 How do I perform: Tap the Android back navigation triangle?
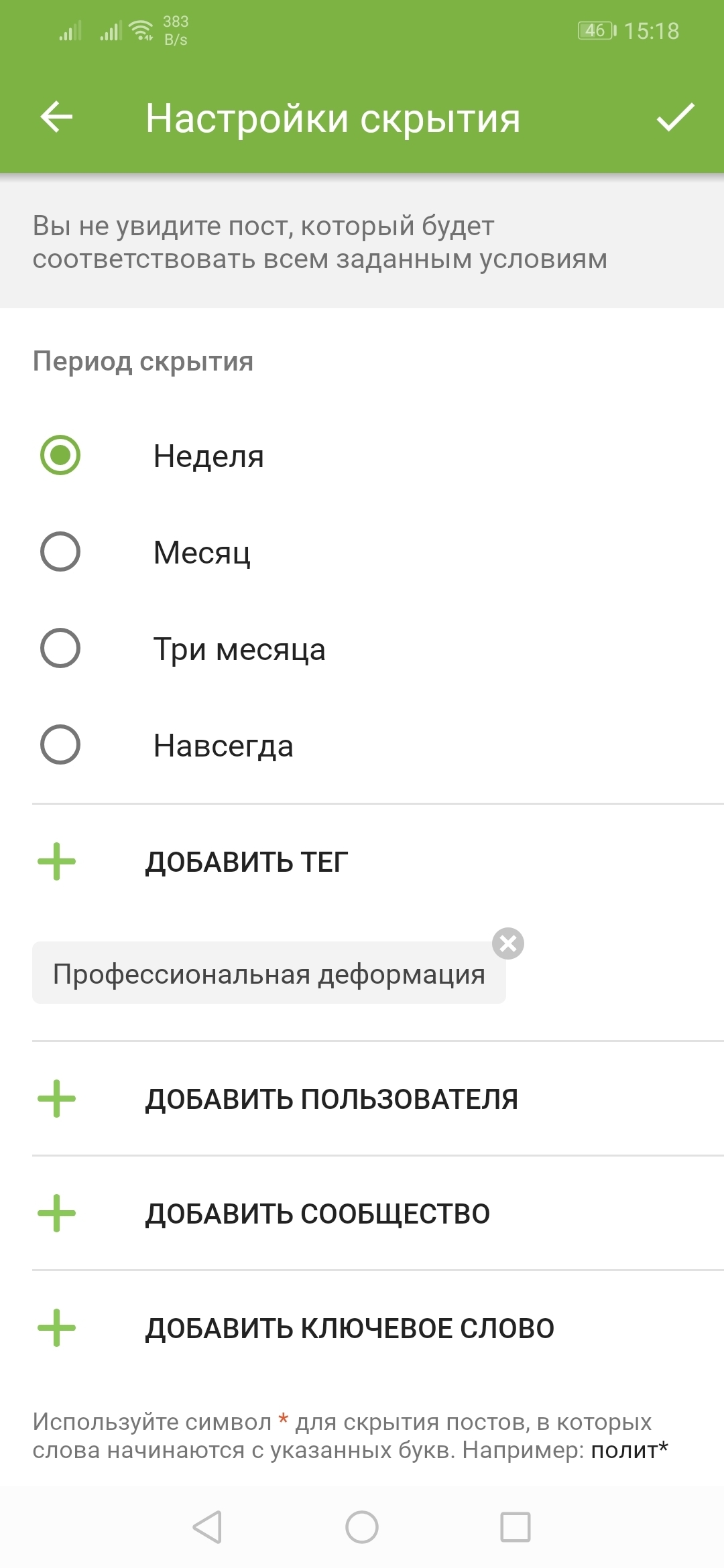[207, 1527]
